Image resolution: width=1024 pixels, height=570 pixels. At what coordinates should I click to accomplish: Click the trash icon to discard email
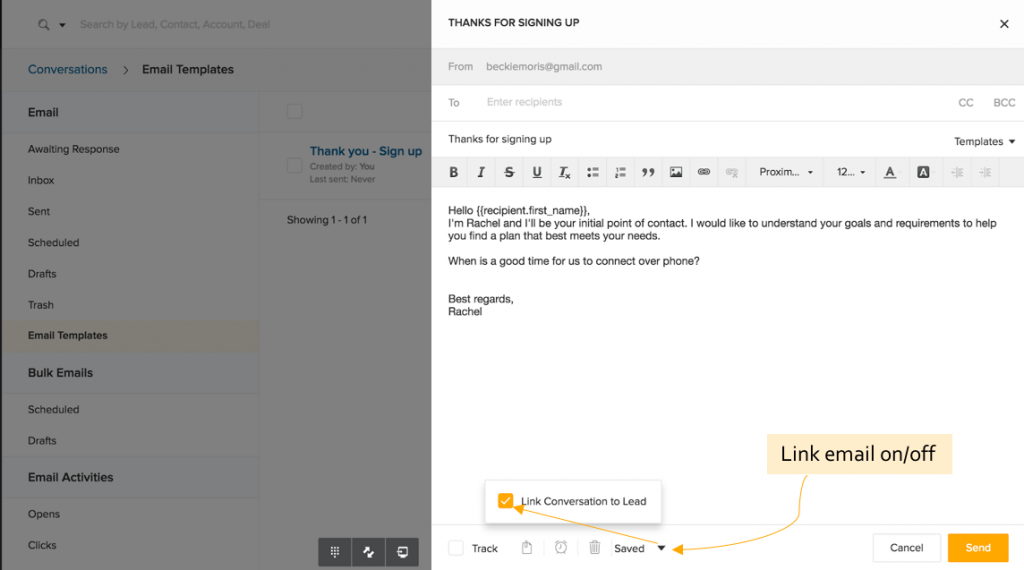[x=594, y=548]
